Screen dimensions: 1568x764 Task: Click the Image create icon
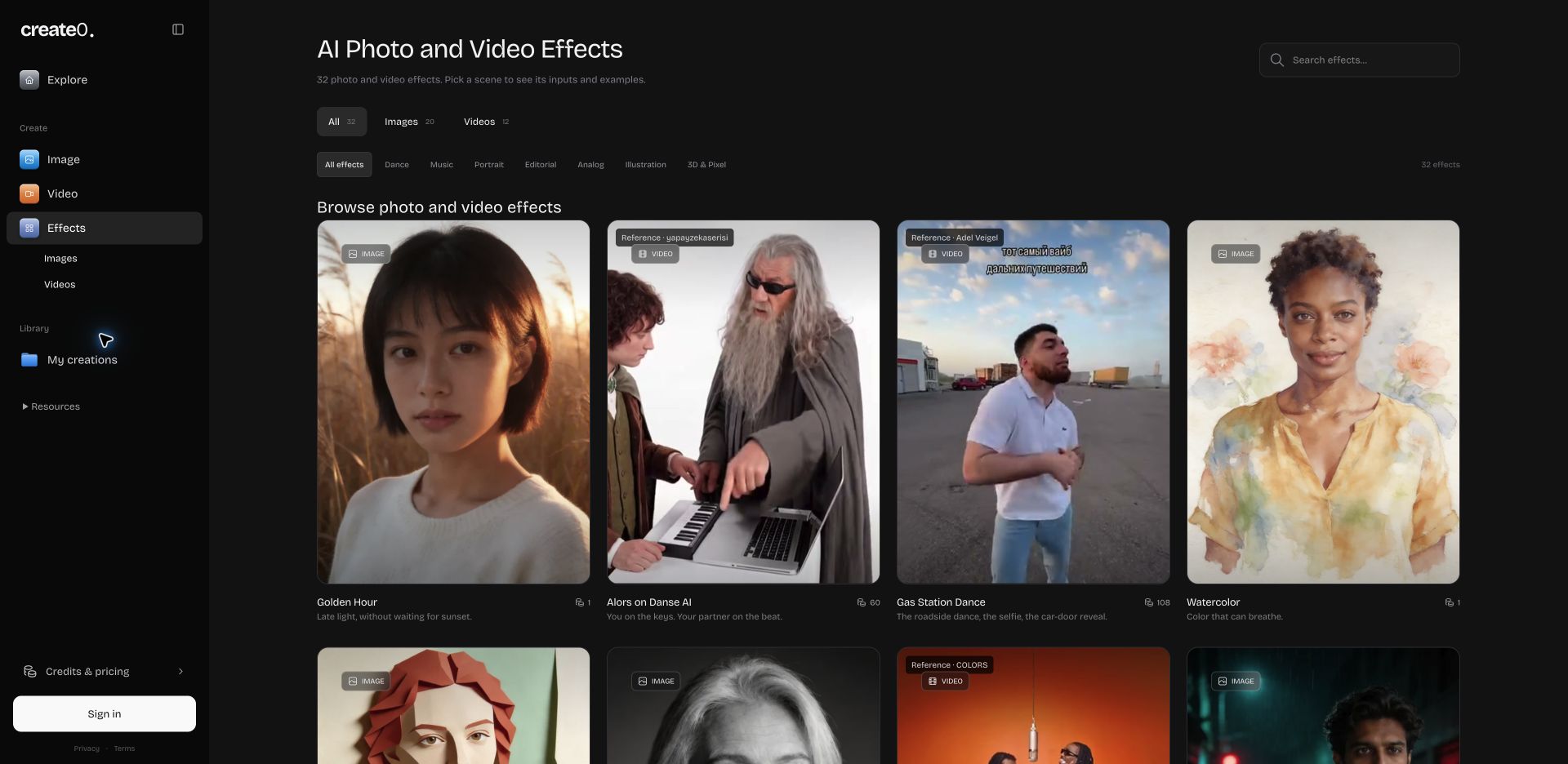[29, 159]
